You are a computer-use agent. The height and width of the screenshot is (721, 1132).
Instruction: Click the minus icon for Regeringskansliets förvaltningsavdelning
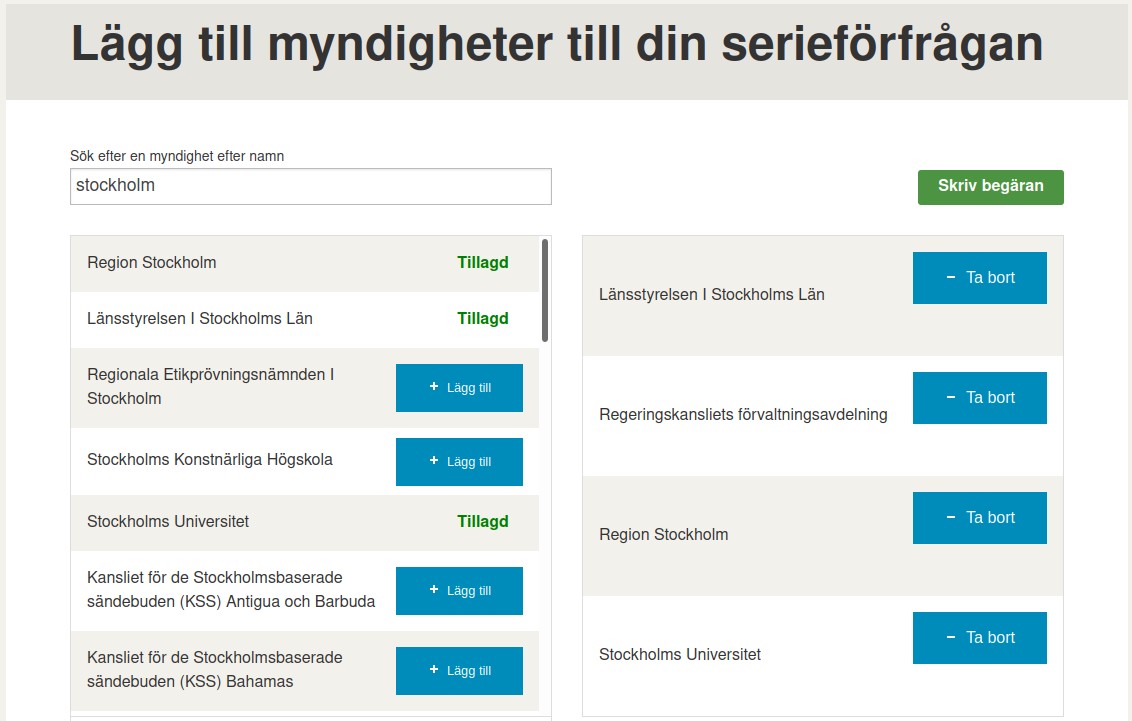pyautogui.click(x=951, y=397)
